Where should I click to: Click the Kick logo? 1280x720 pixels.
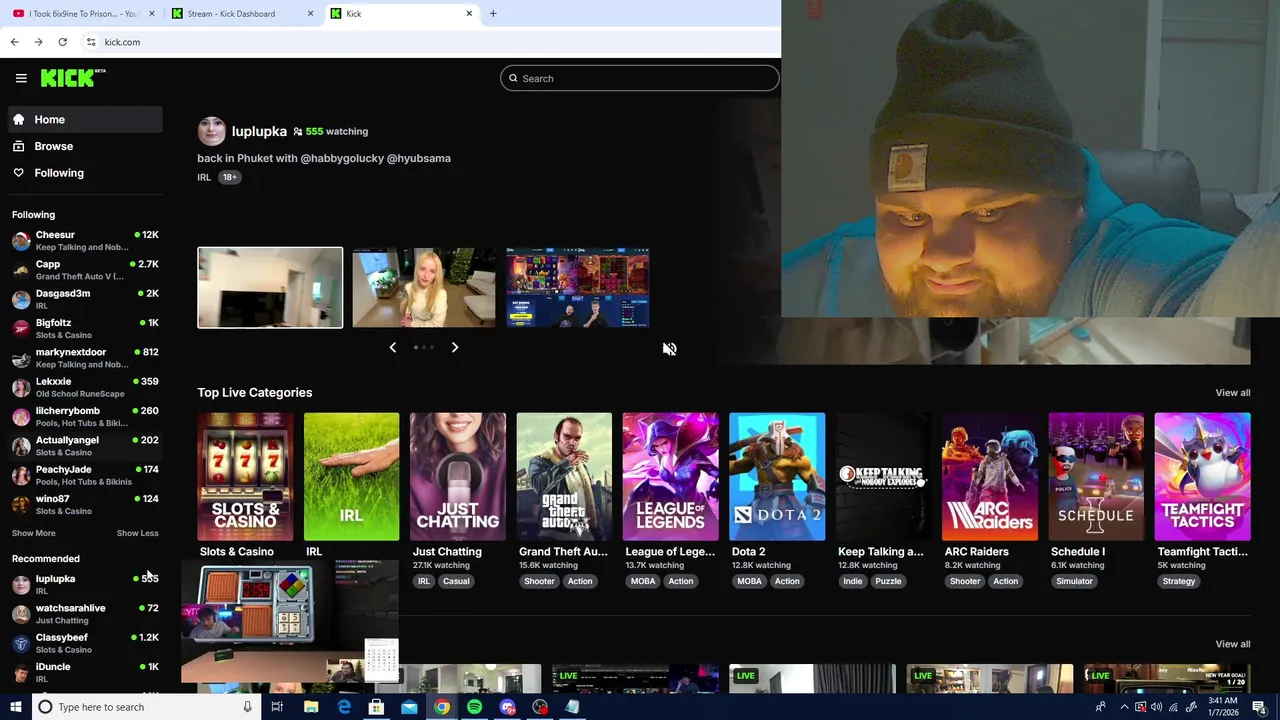73,78
